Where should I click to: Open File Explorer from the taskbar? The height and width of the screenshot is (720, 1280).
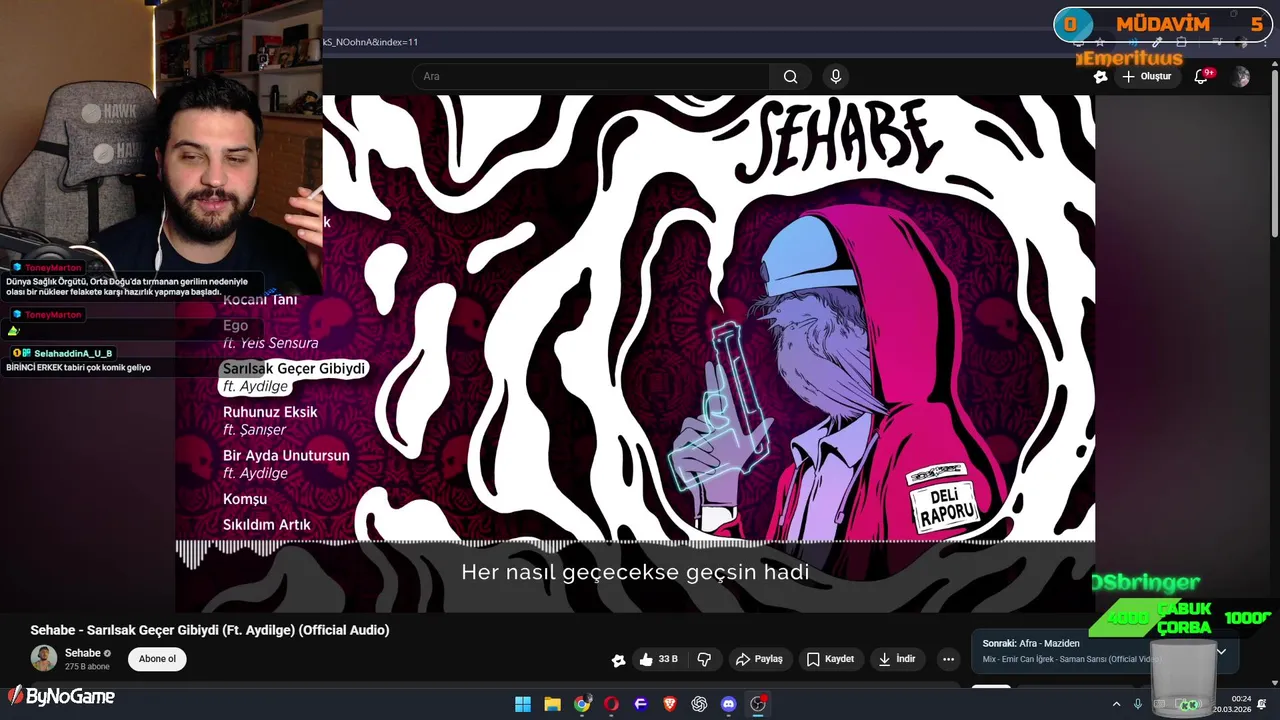(x=552, y=704)
